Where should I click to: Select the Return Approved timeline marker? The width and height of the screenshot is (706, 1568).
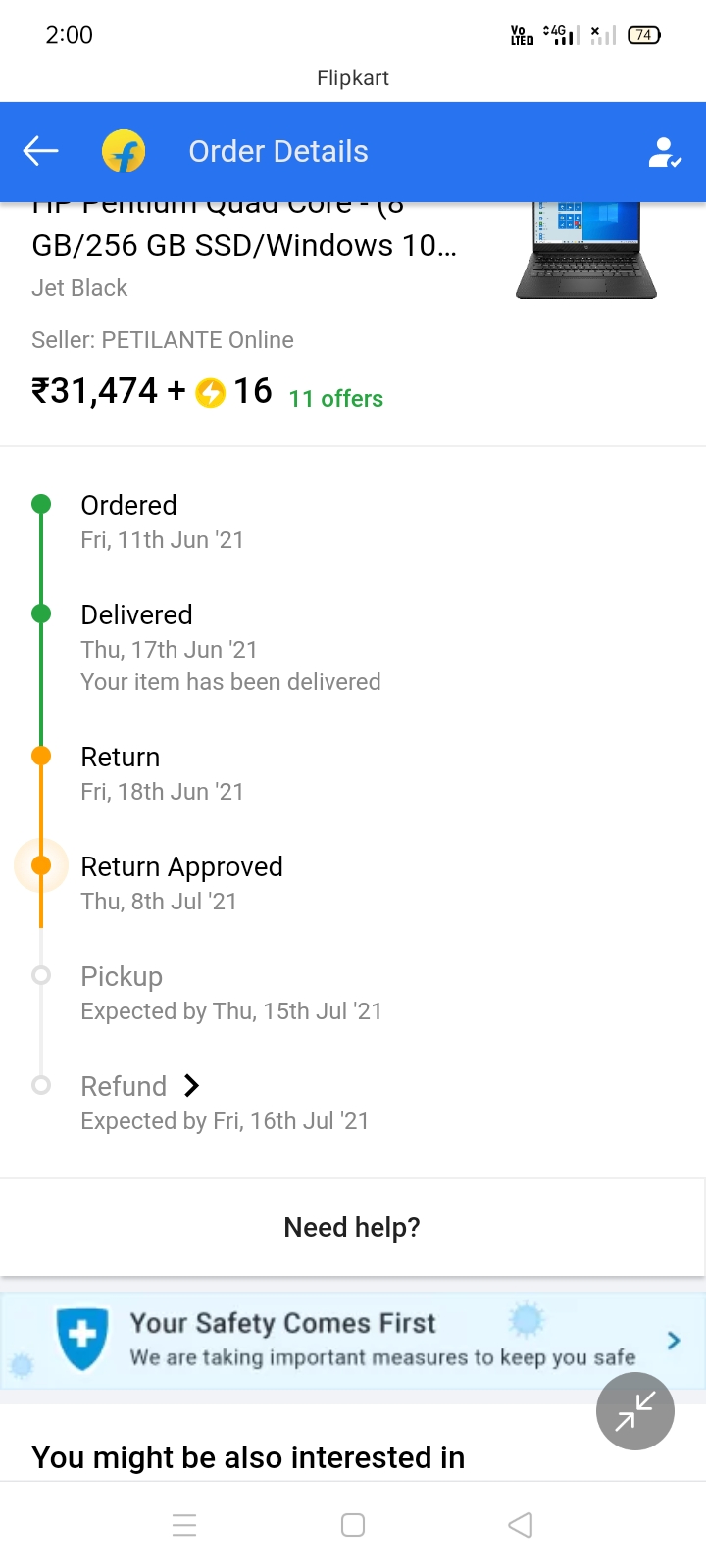41,865
